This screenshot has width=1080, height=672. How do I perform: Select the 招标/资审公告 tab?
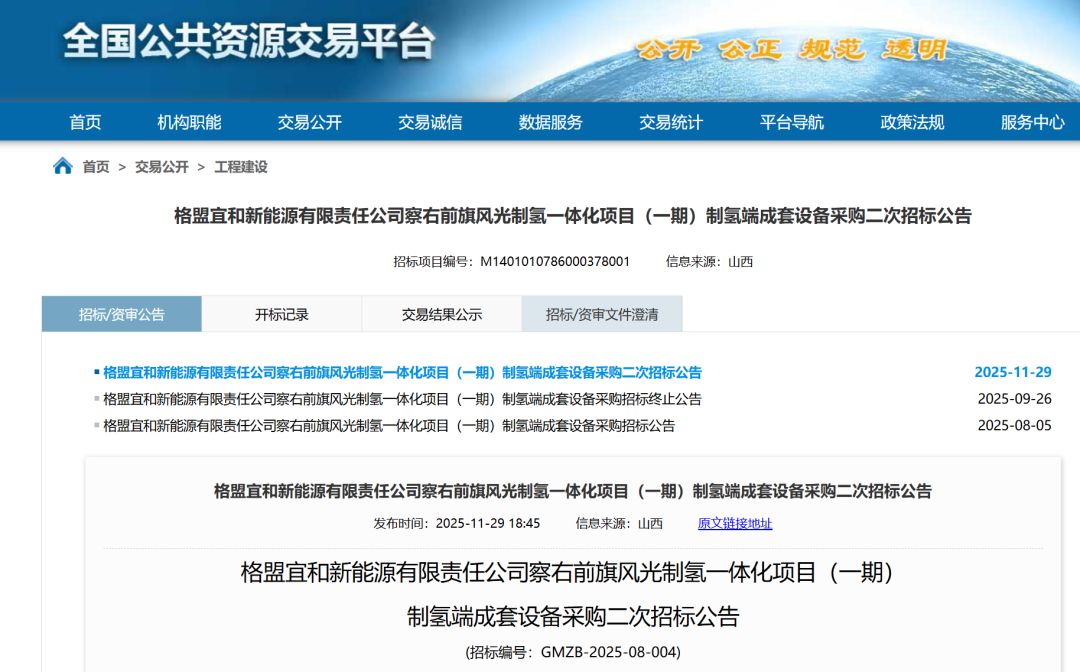[x=120, y=313]
